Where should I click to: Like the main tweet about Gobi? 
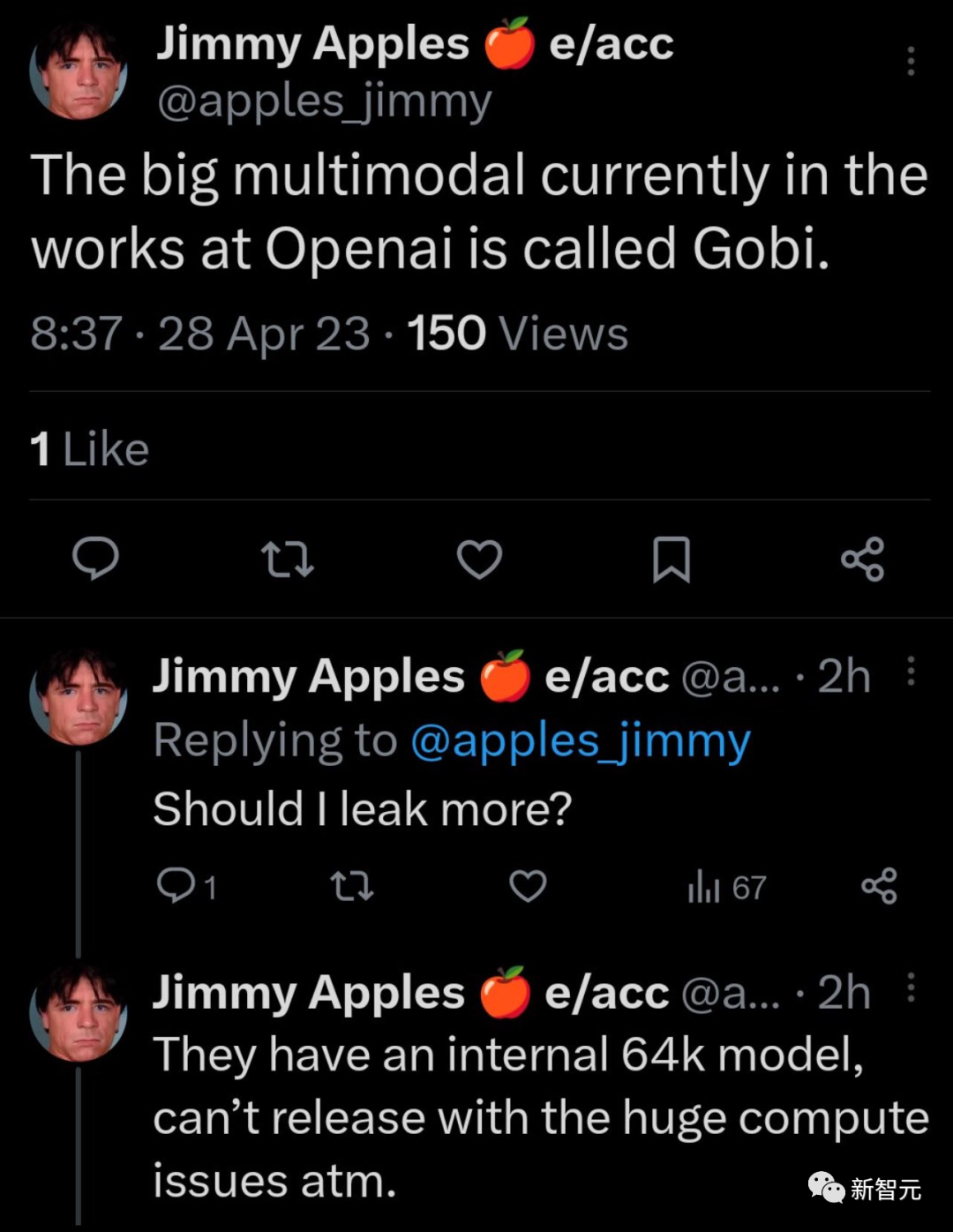[479, 560]
